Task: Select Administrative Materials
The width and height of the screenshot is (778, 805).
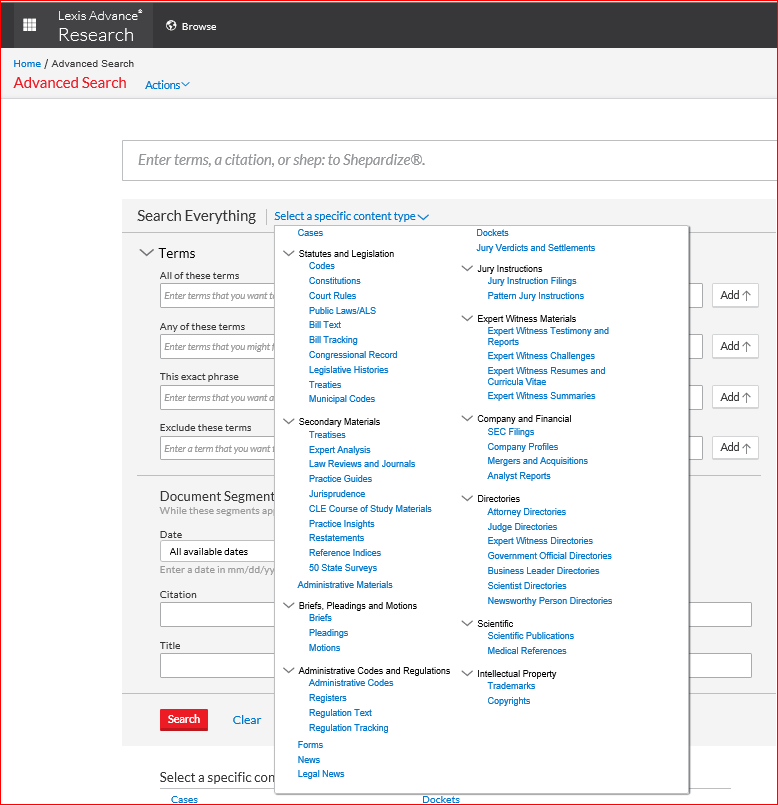Action: point(345,584)
